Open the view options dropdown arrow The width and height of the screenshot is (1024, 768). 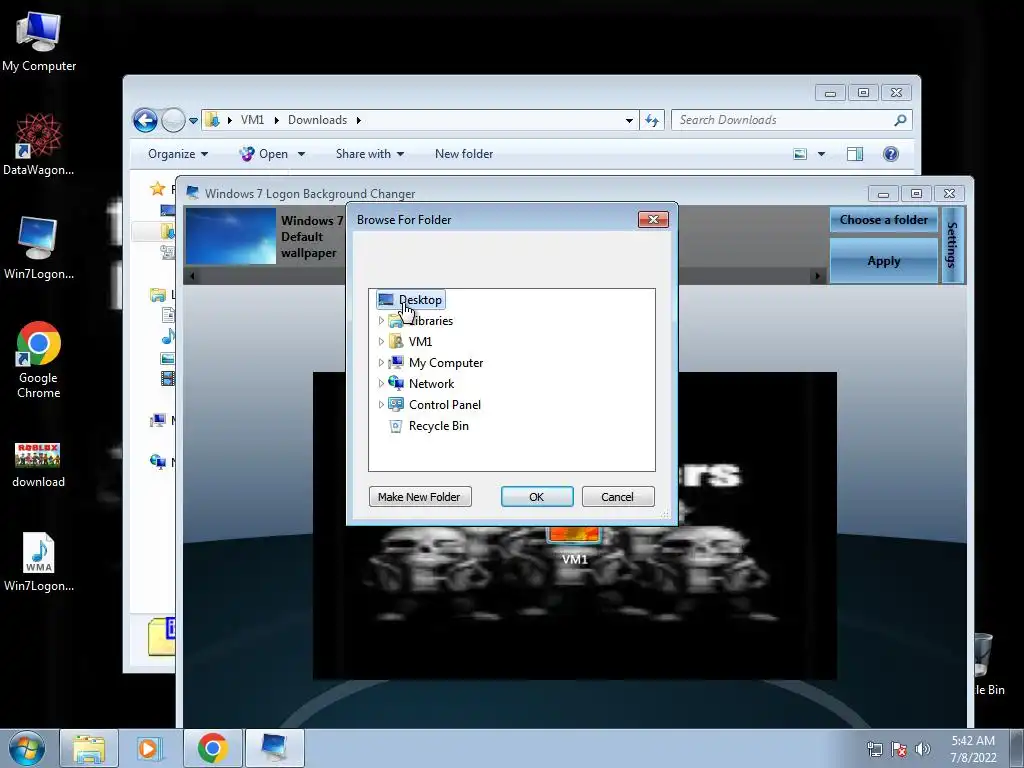[x=821, y=154]
